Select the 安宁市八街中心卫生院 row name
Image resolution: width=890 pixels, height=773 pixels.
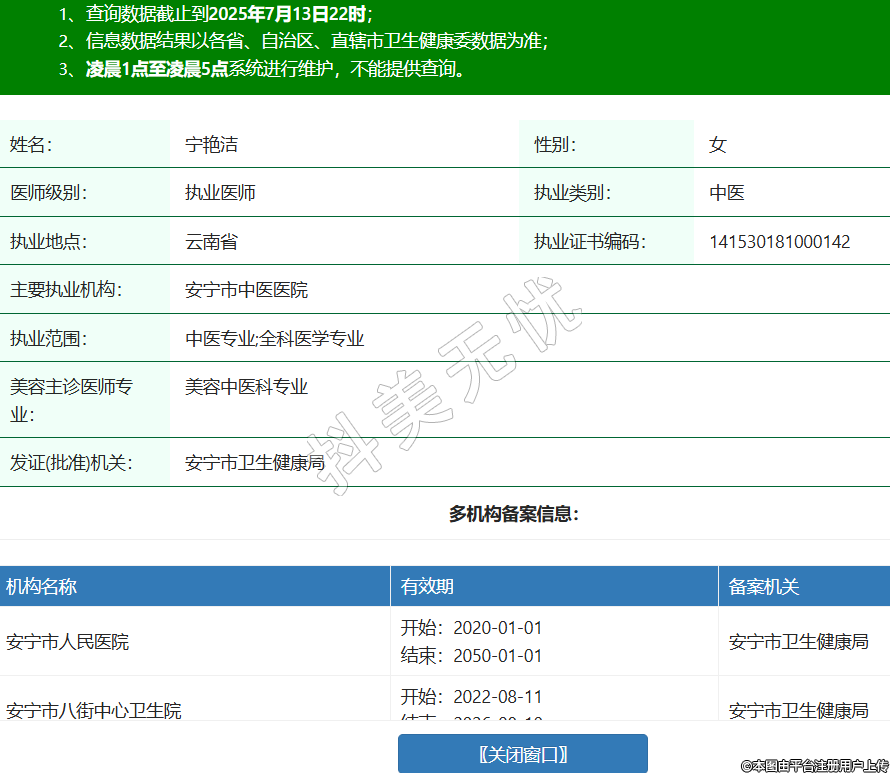[x=94, y=710]
